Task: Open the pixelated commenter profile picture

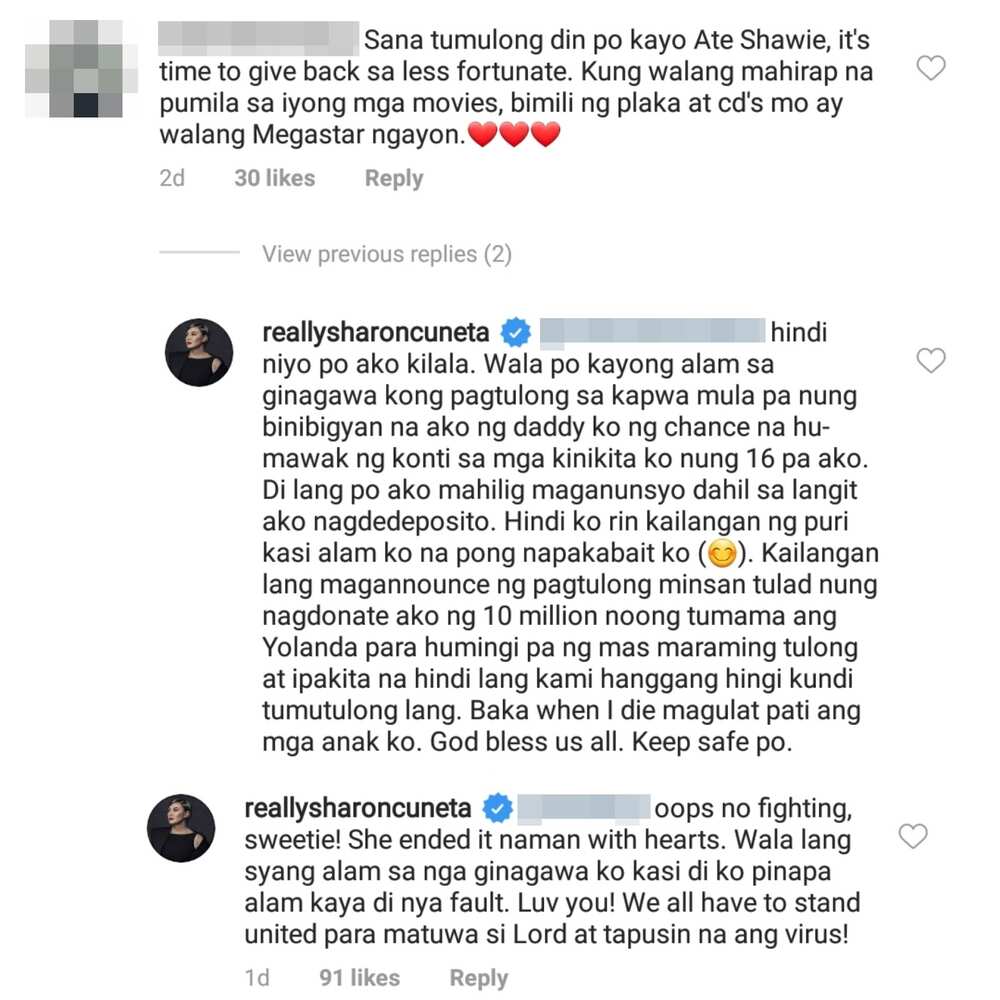Action: tap(81, 69)
